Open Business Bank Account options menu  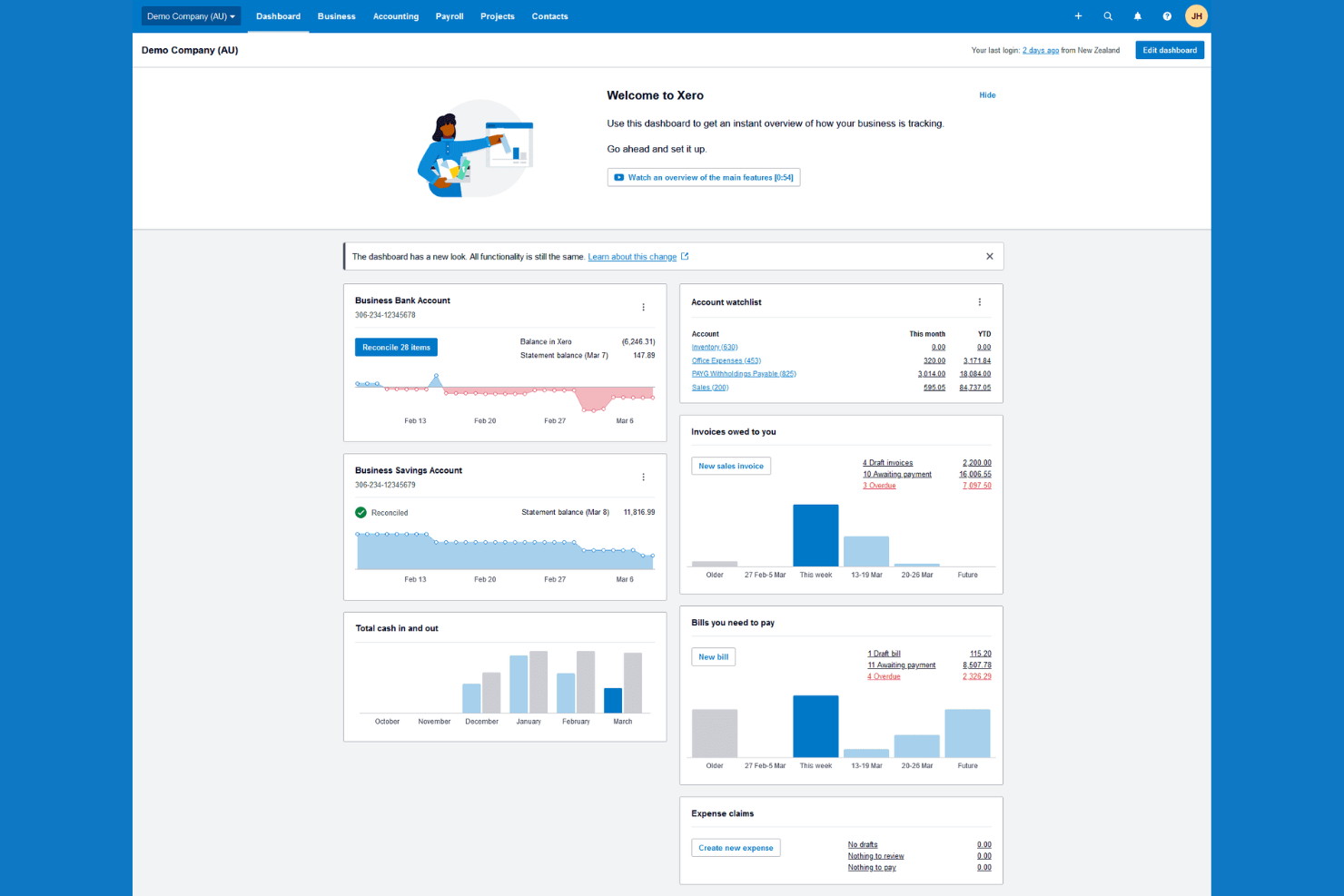(x=643, y=308)
